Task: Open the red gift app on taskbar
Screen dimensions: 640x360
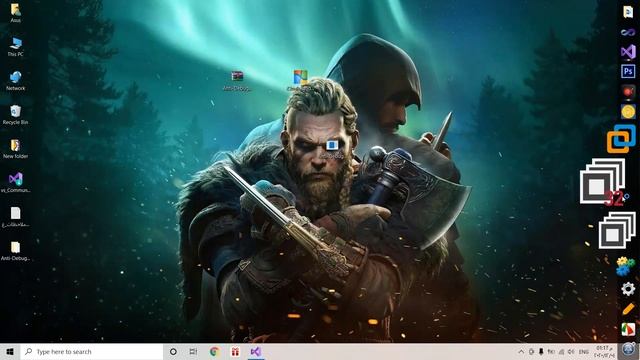Action: (x=235, y=351)
